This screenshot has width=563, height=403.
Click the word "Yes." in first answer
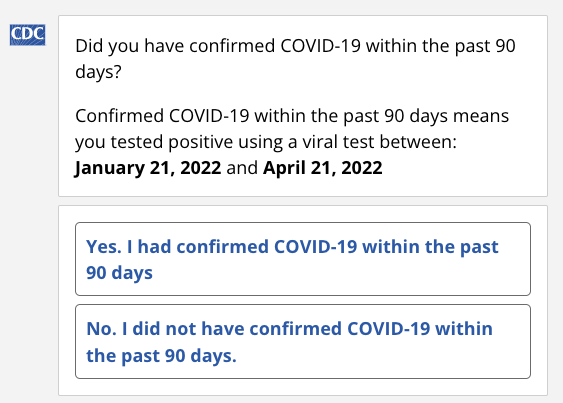104,247
